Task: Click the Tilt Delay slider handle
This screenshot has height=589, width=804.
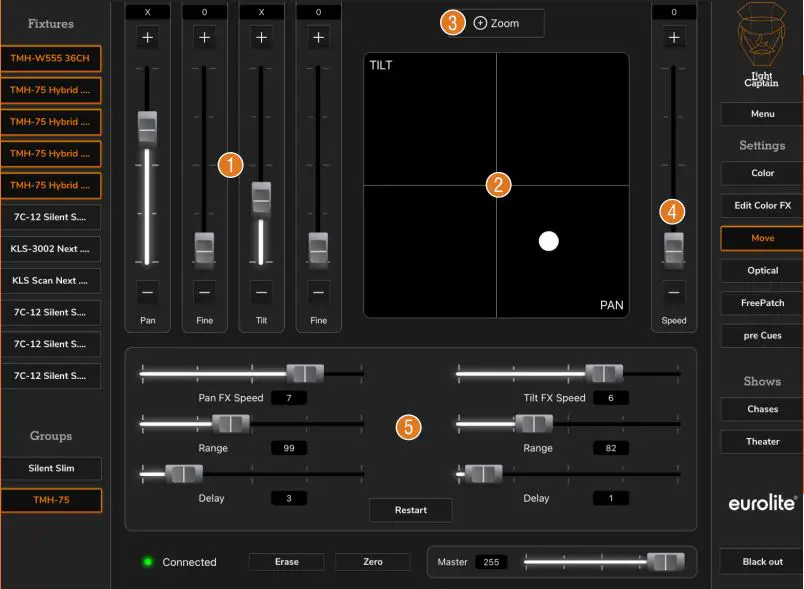Action: (484, 474)
